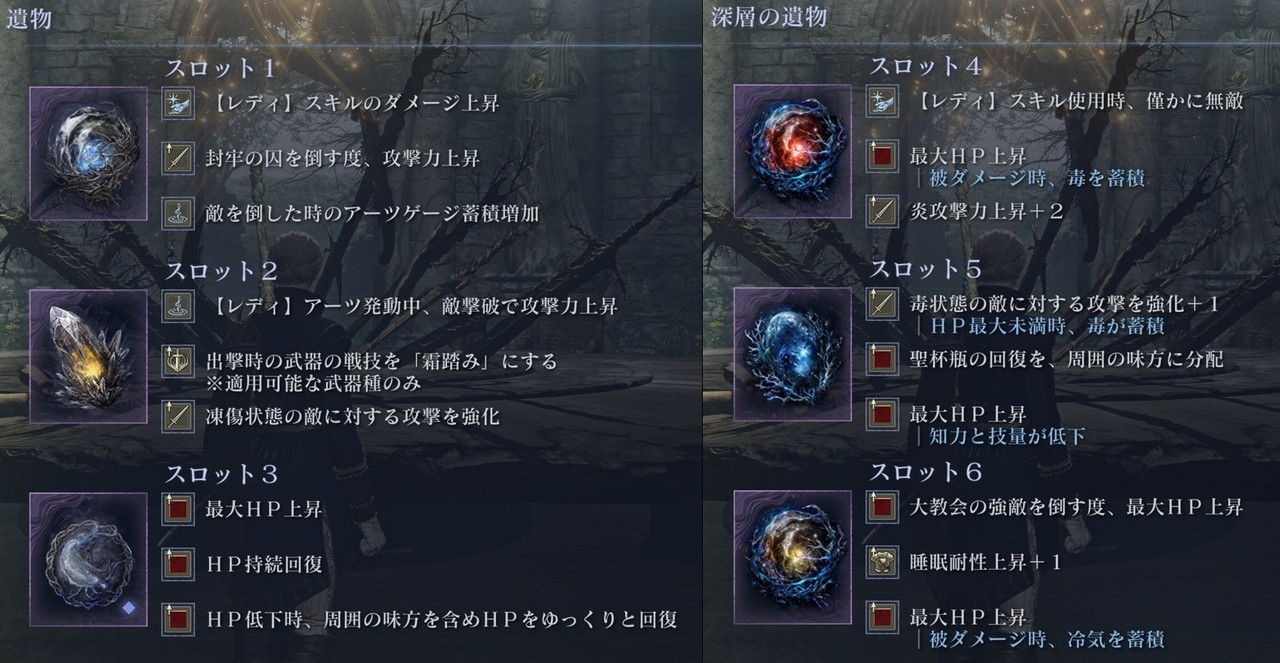Select the Slot 6 gold-blue orb deep relic
This screenshot has height=663, width=1280.
pyautogui.click(x=792, y=557)
